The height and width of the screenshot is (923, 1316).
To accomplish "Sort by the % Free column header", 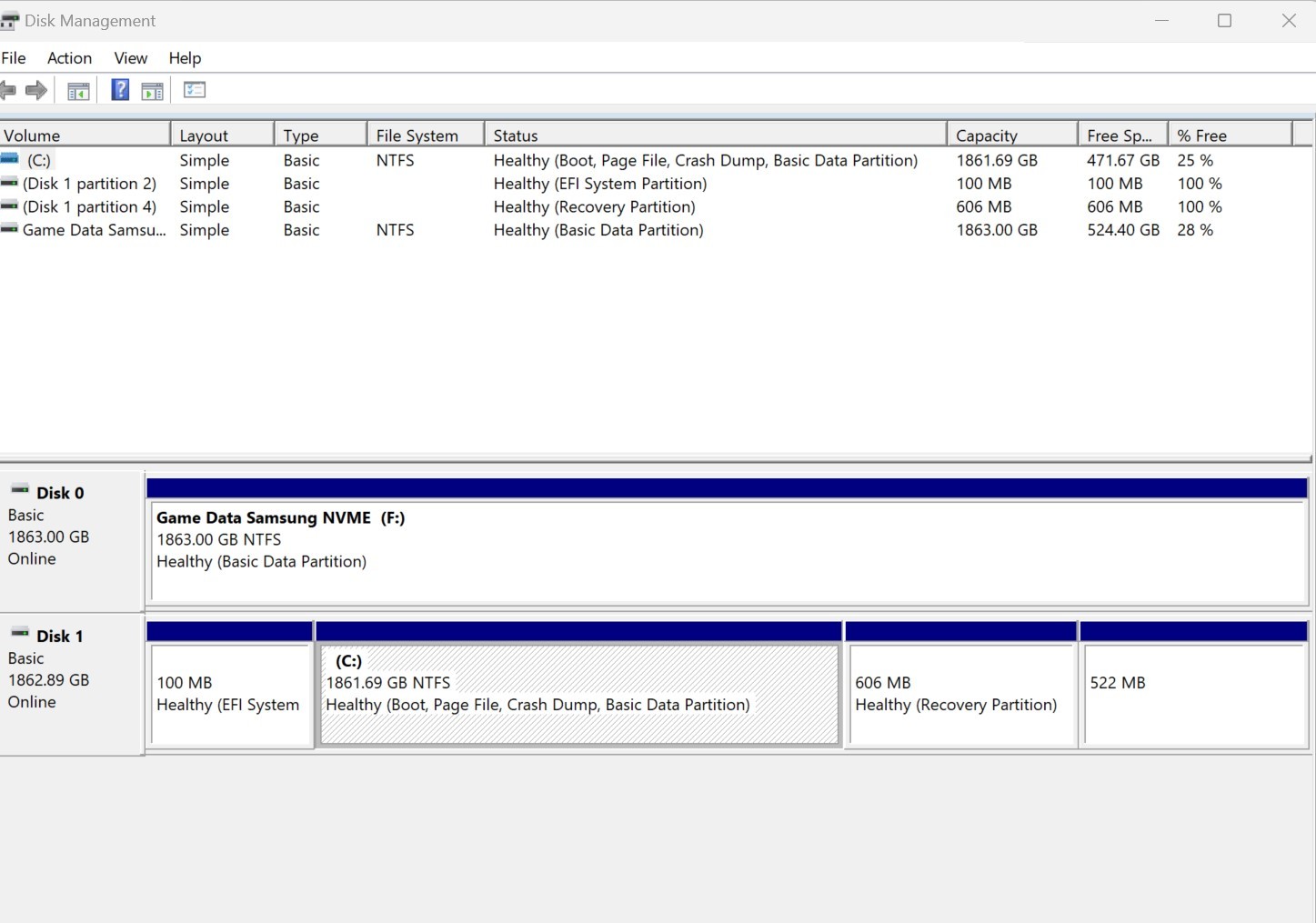I will pyautogui.click(x=1231, y=135).
